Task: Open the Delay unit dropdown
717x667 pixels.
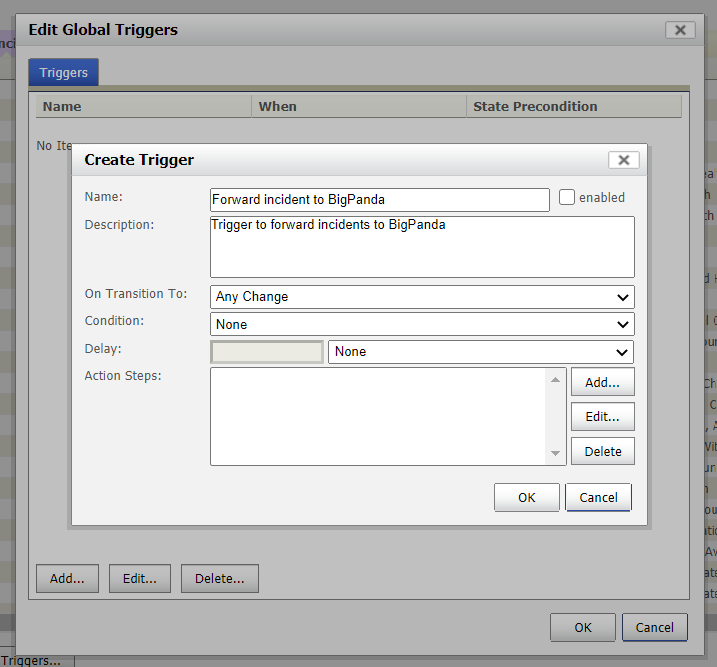Action: pyautogui.click(x=481, y=352)
